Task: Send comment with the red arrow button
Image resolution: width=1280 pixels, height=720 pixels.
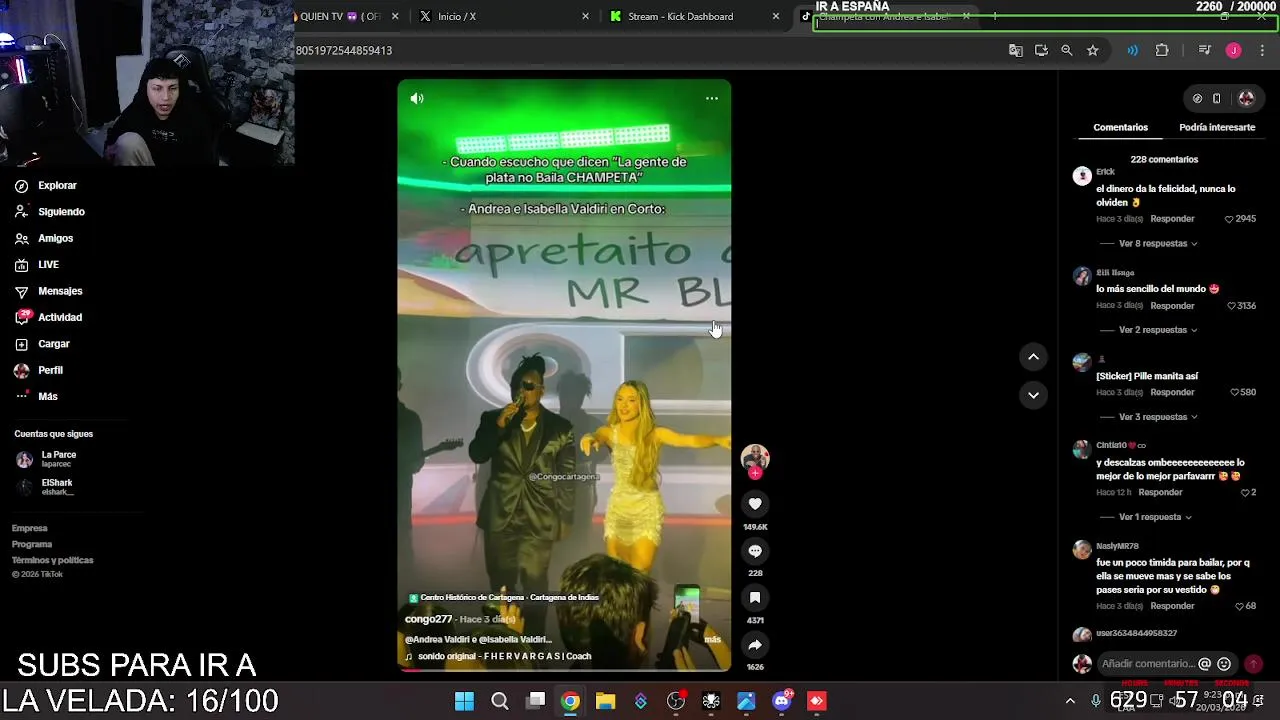Action: (x=1253, y=664)
